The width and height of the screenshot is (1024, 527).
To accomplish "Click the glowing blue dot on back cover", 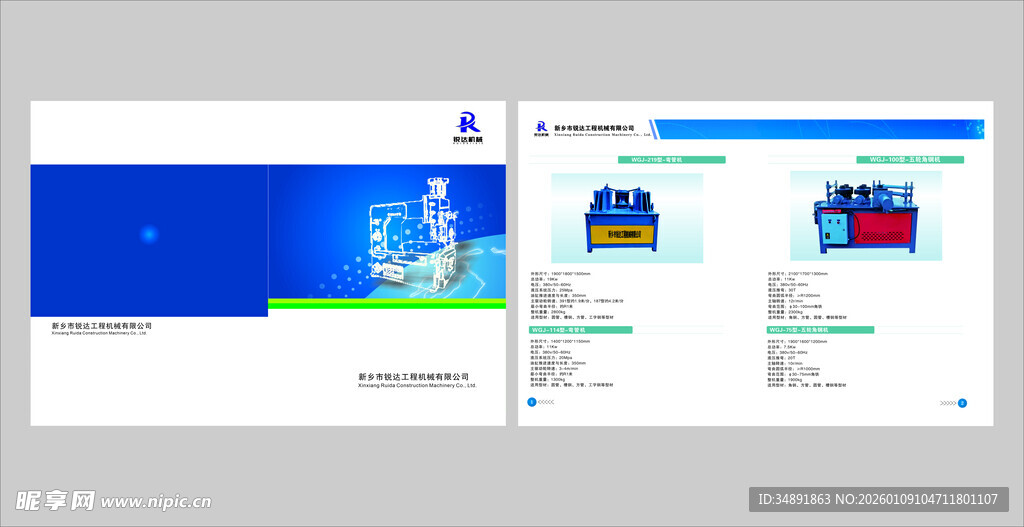I will (x=149, y=235).
